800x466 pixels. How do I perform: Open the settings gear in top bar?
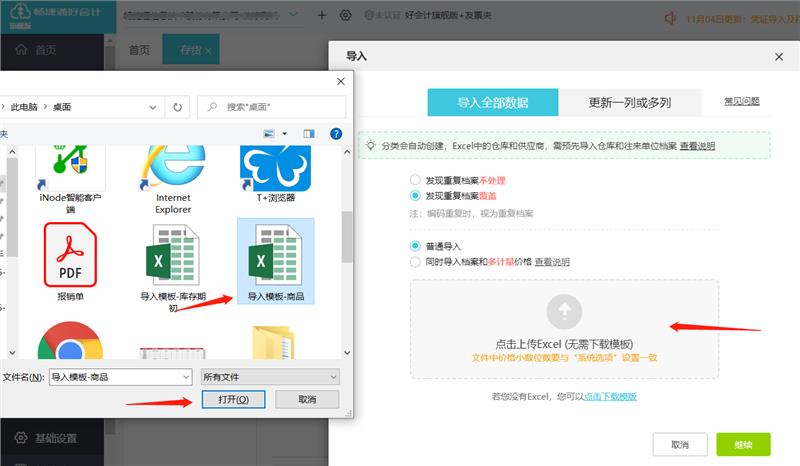pos(346,16)
